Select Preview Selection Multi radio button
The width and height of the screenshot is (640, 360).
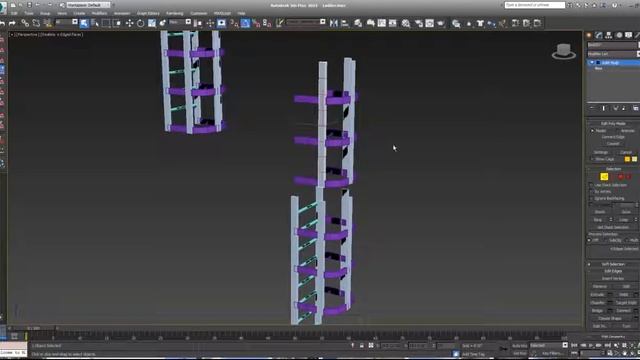pyautogui.click(x=626, y=240)
